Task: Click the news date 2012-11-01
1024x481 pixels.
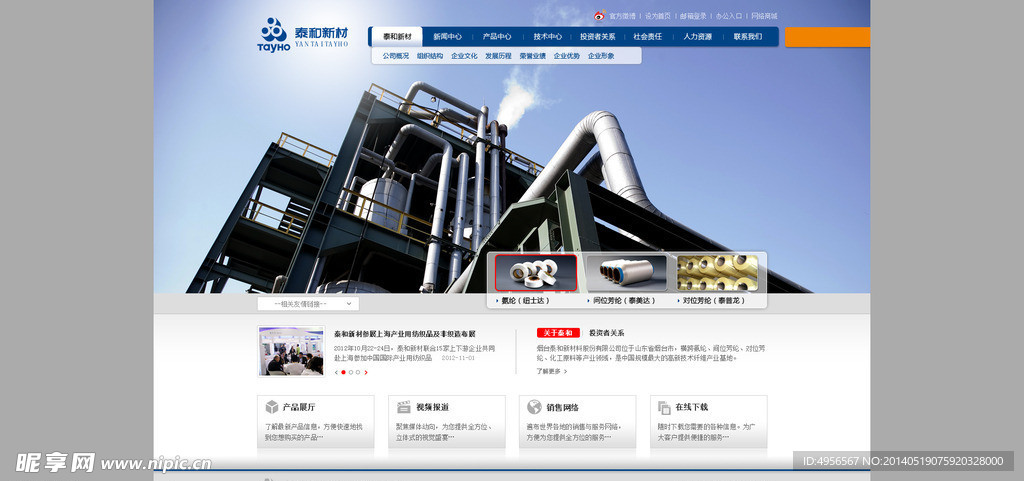Action: 458,358
